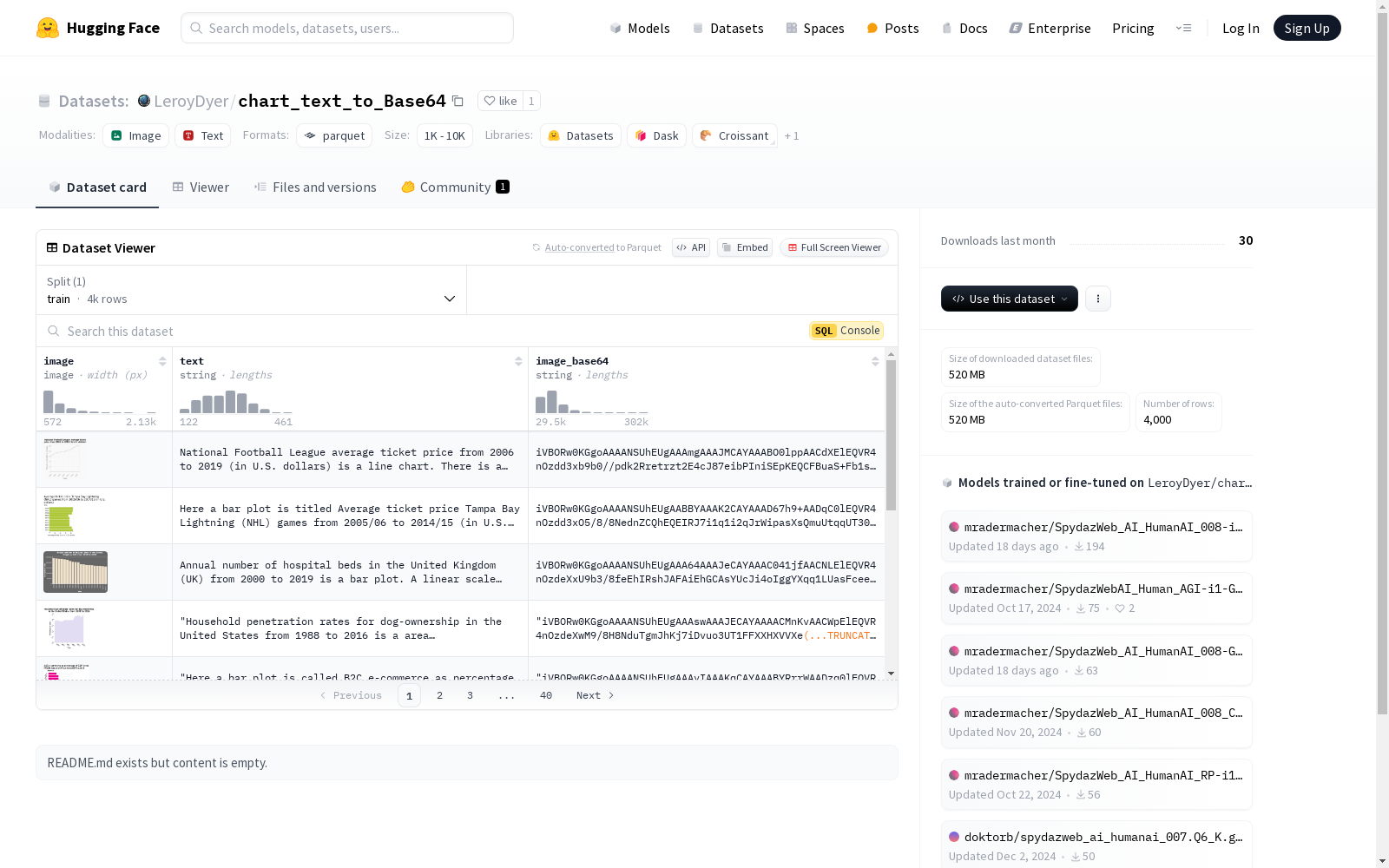Open the doktorb/spydazweb_ai_humanai_007 model card
The image size is (1389, 868).
pos(1096,845)
